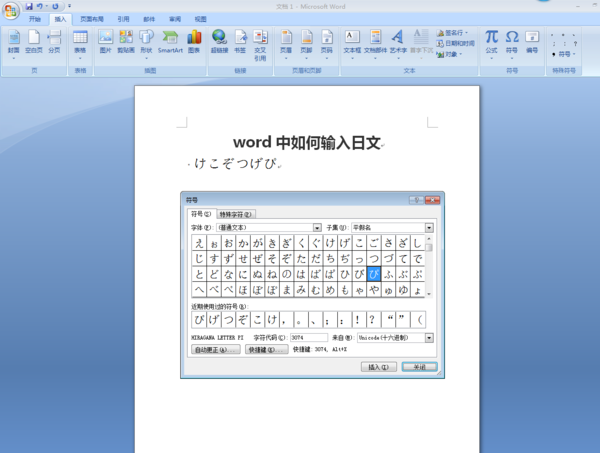The width and height of the screenshot is (600, 453).
Task: Switch to the 特殊字符 tab
Action: coord(236,214)
